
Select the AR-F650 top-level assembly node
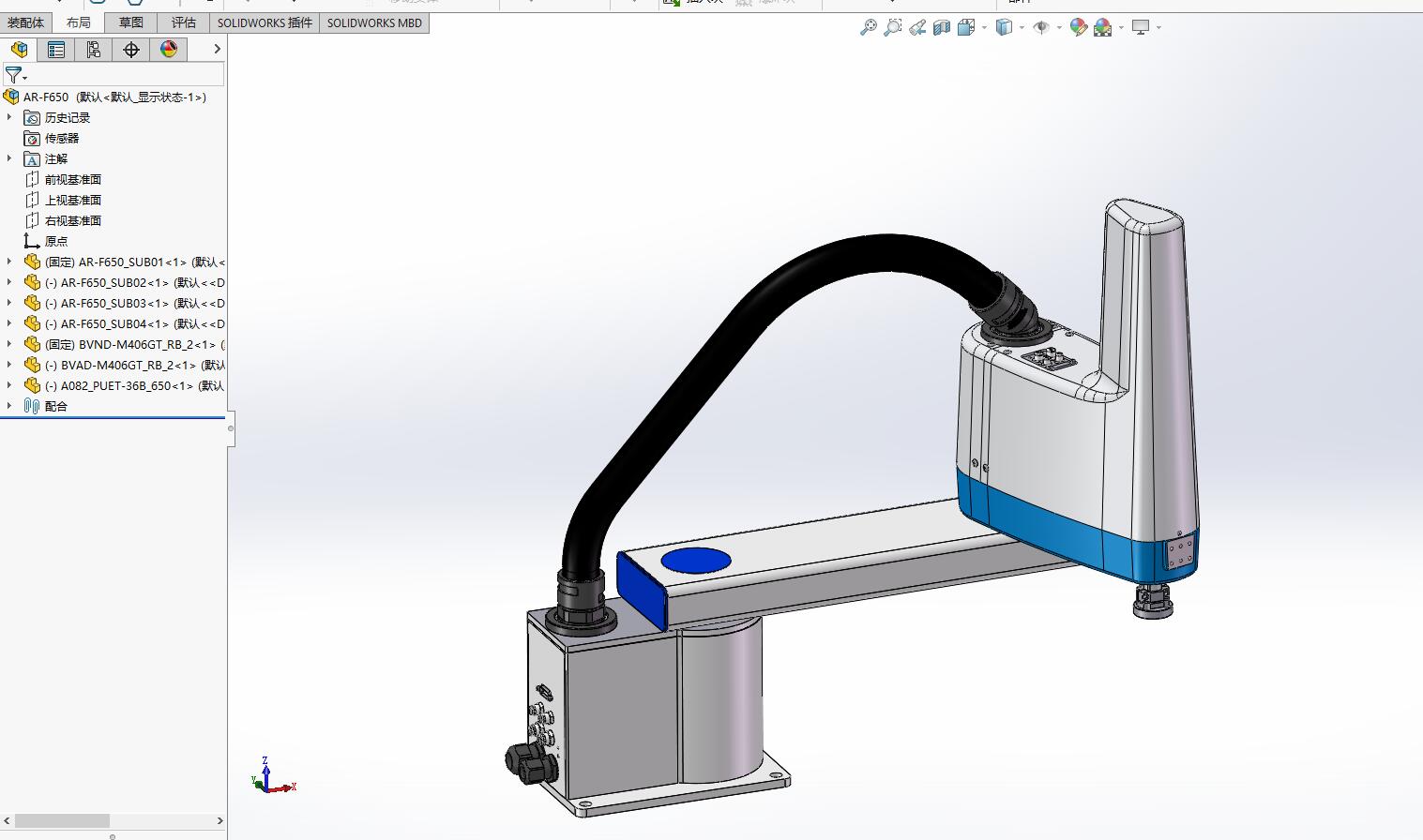tap(105, 97)
